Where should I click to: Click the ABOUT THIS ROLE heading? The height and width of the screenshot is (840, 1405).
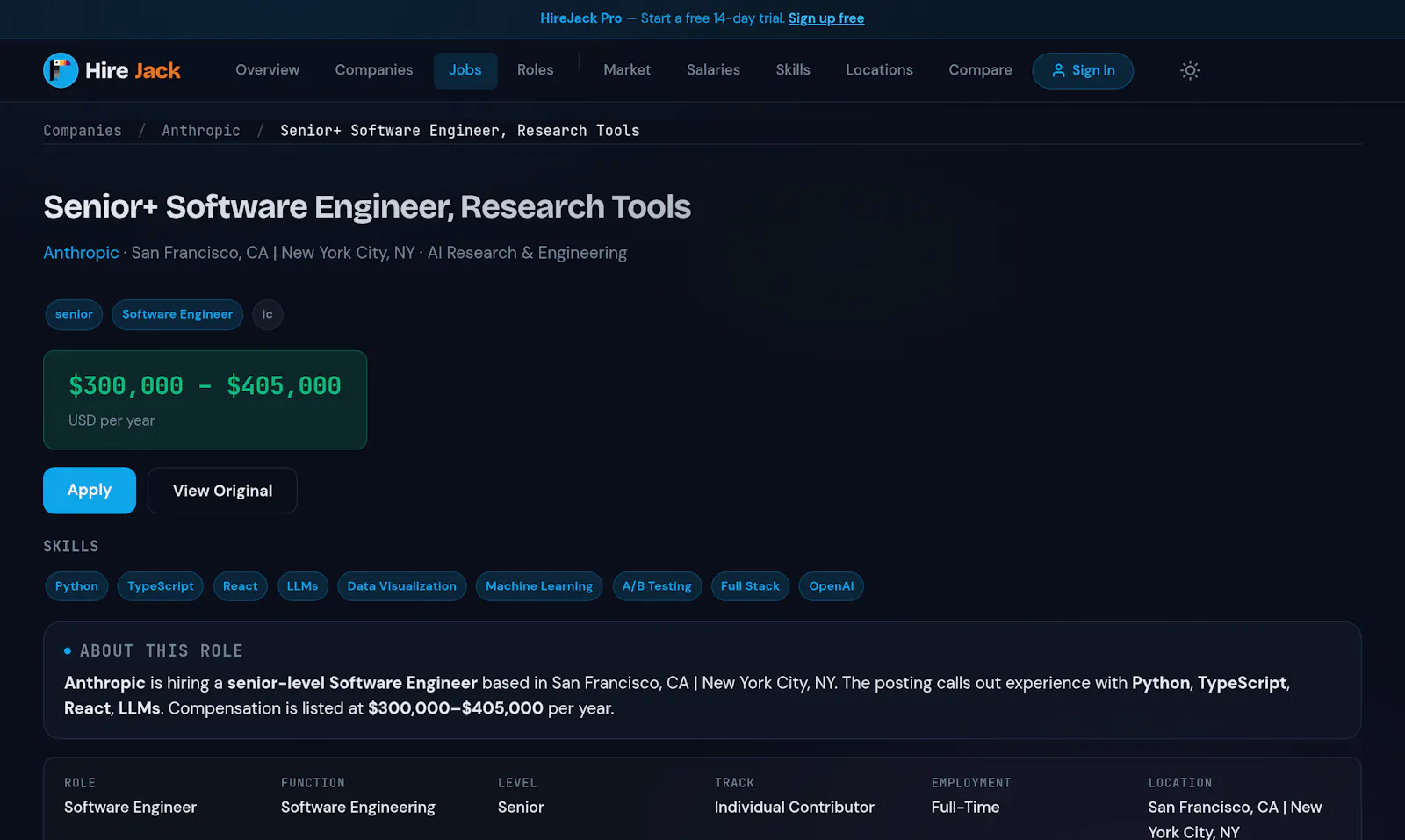(x=162, y=651)
